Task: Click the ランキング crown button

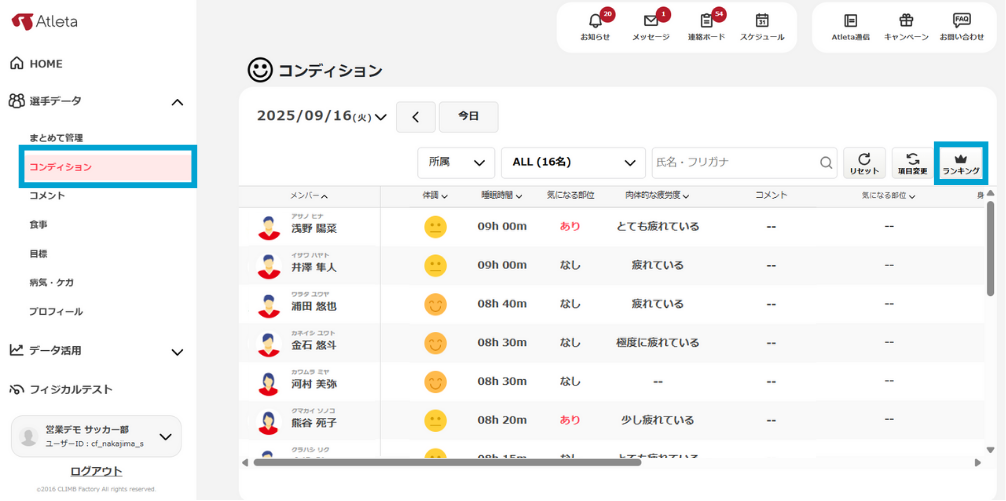Action: (x=961, y=163)
